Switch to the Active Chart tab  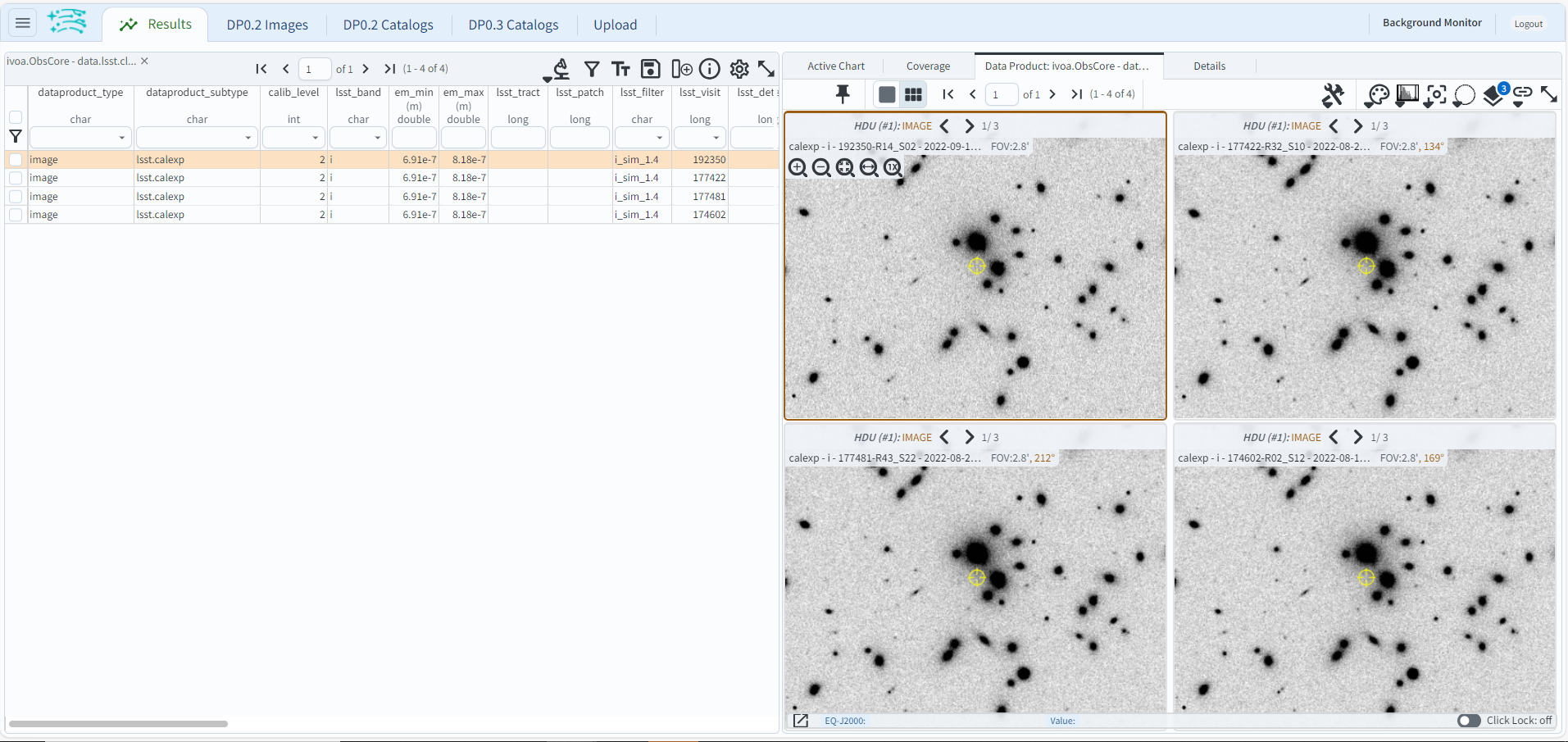tap(836, 66)
